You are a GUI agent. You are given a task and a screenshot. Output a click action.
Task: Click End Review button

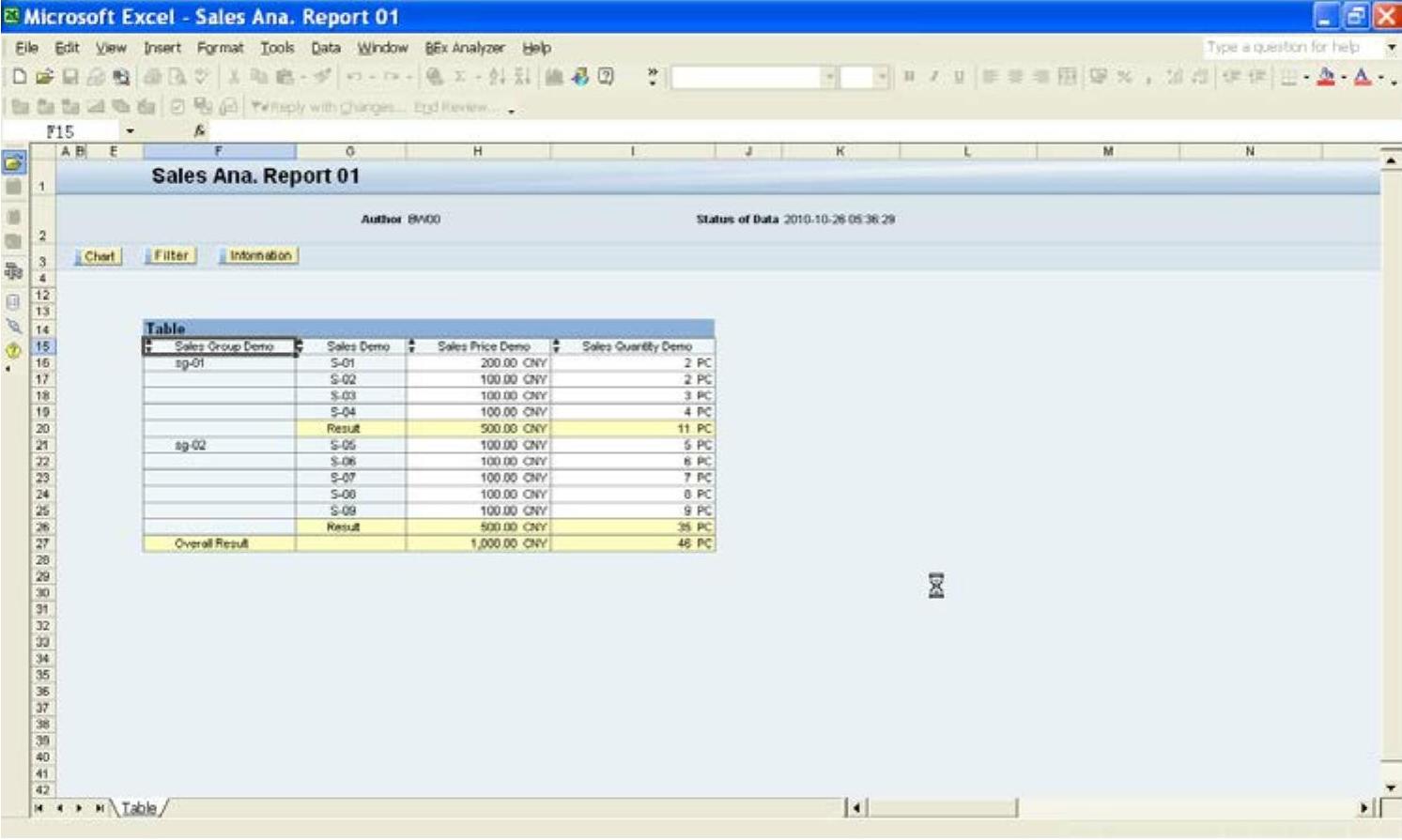[x=454, y=107]
